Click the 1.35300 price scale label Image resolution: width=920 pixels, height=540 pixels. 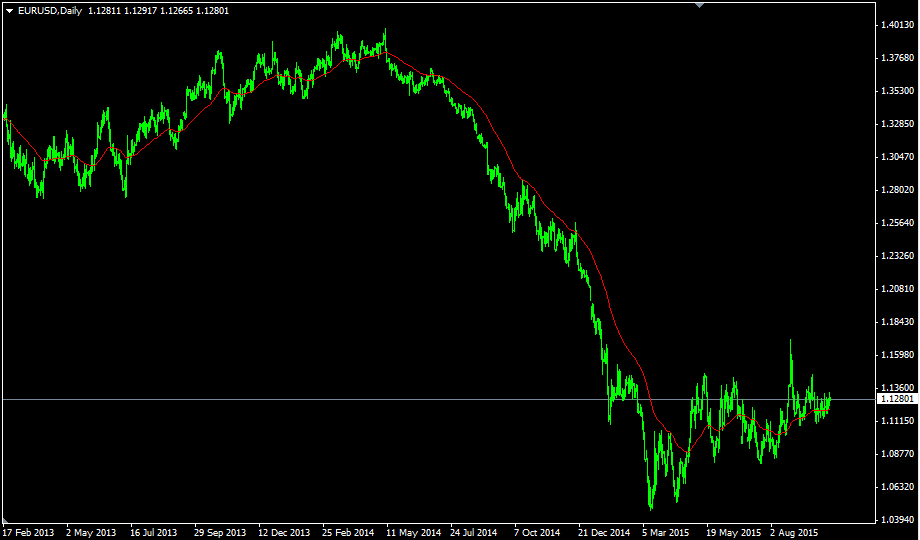897,91
